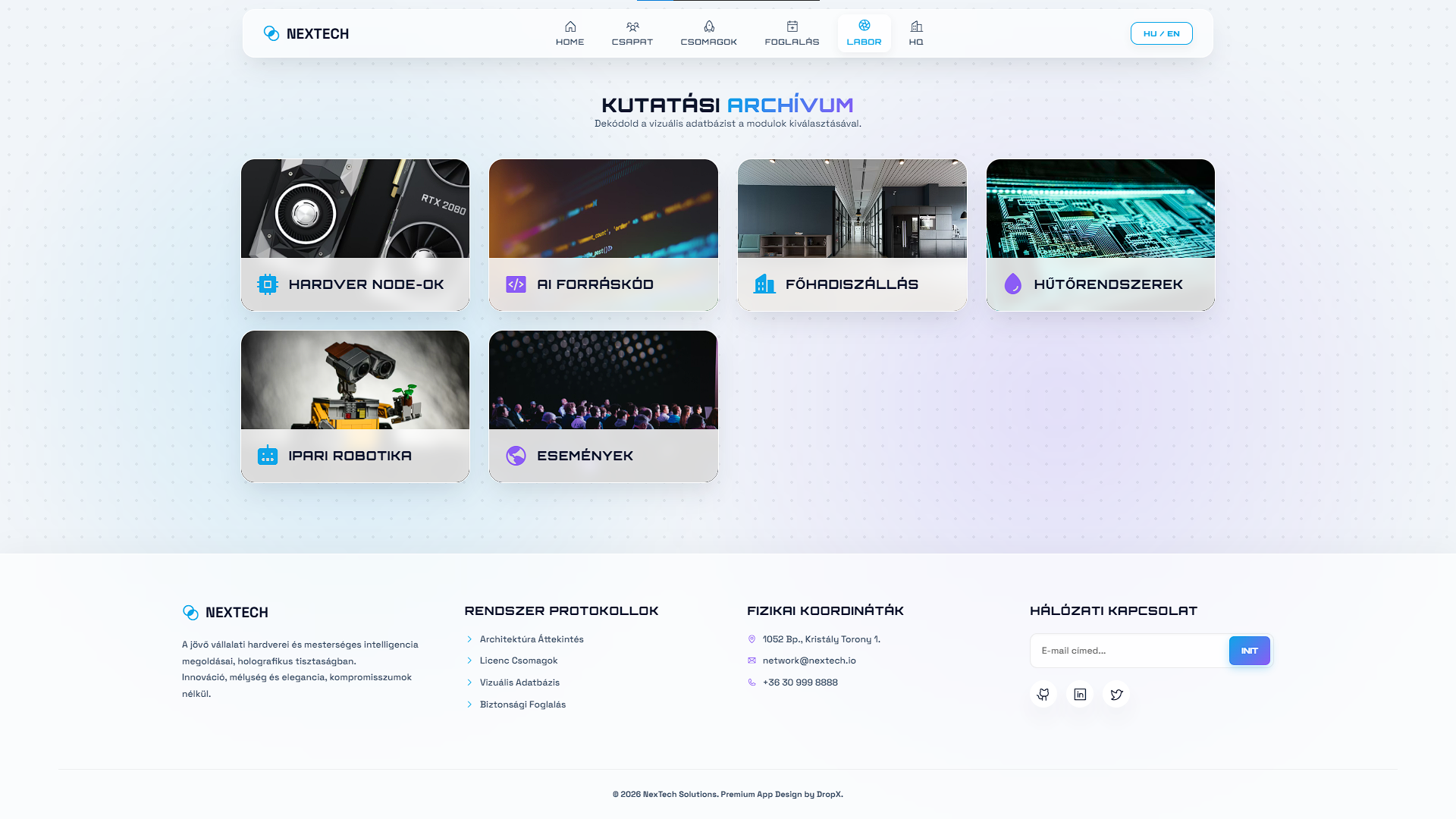Click the ESEMÉNYEK card title
1456x819 pixels.
585,456
